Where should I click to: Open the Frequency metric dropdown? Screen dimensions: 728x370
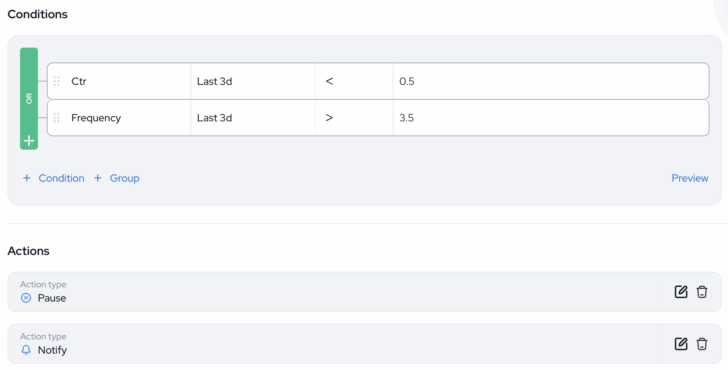[x=119, y=118]
